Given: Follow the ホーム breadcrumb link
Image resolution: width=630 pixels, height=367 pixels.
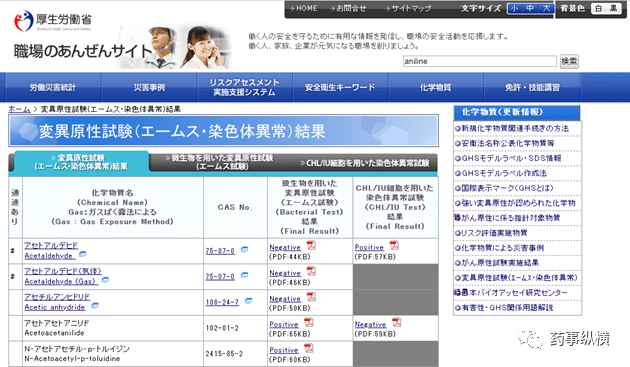Looking at the screenshot, I should click(19, 109).
